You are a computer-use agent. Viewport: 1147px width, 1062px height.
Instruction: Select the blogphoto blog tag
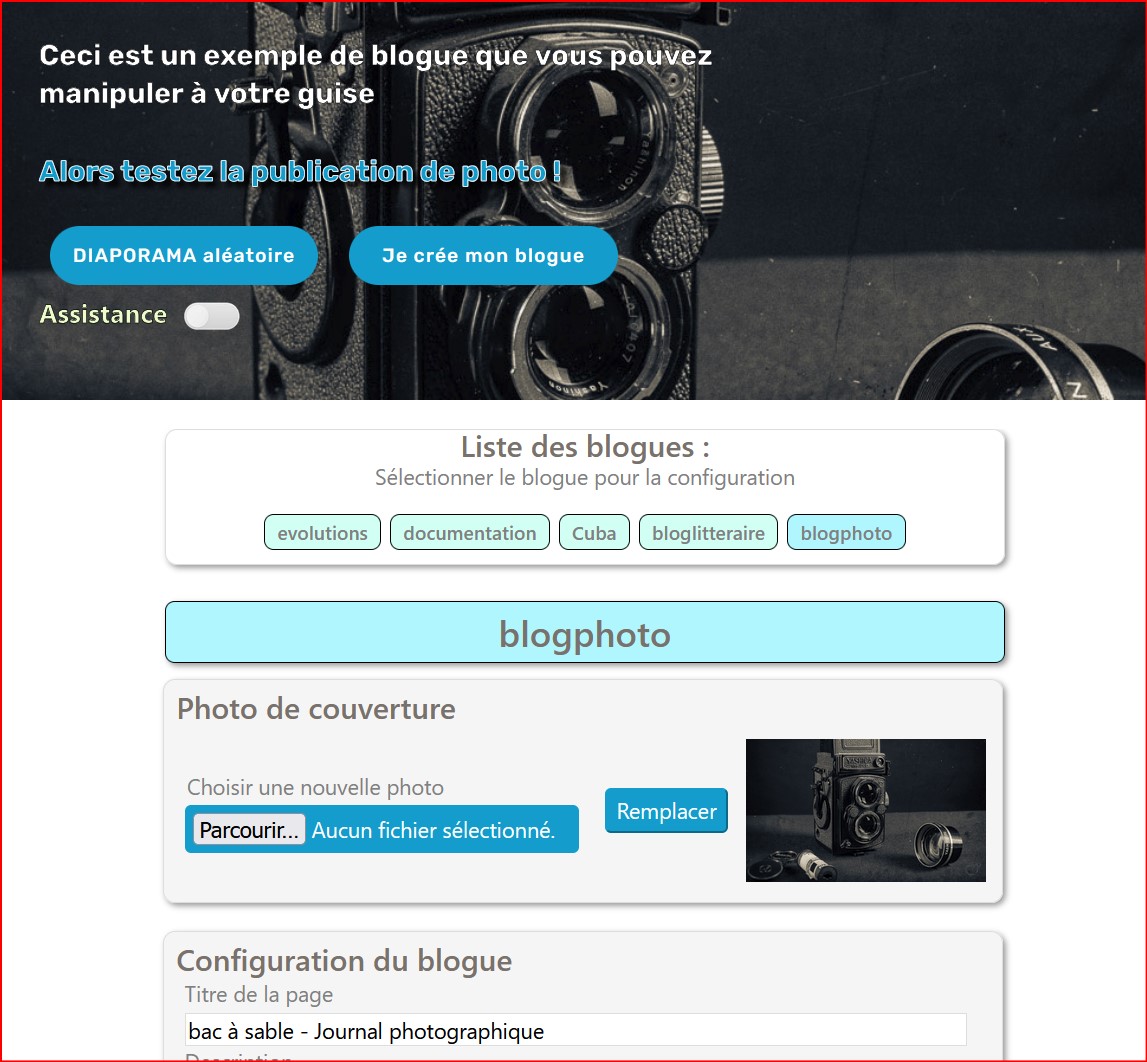click(846, 533)
